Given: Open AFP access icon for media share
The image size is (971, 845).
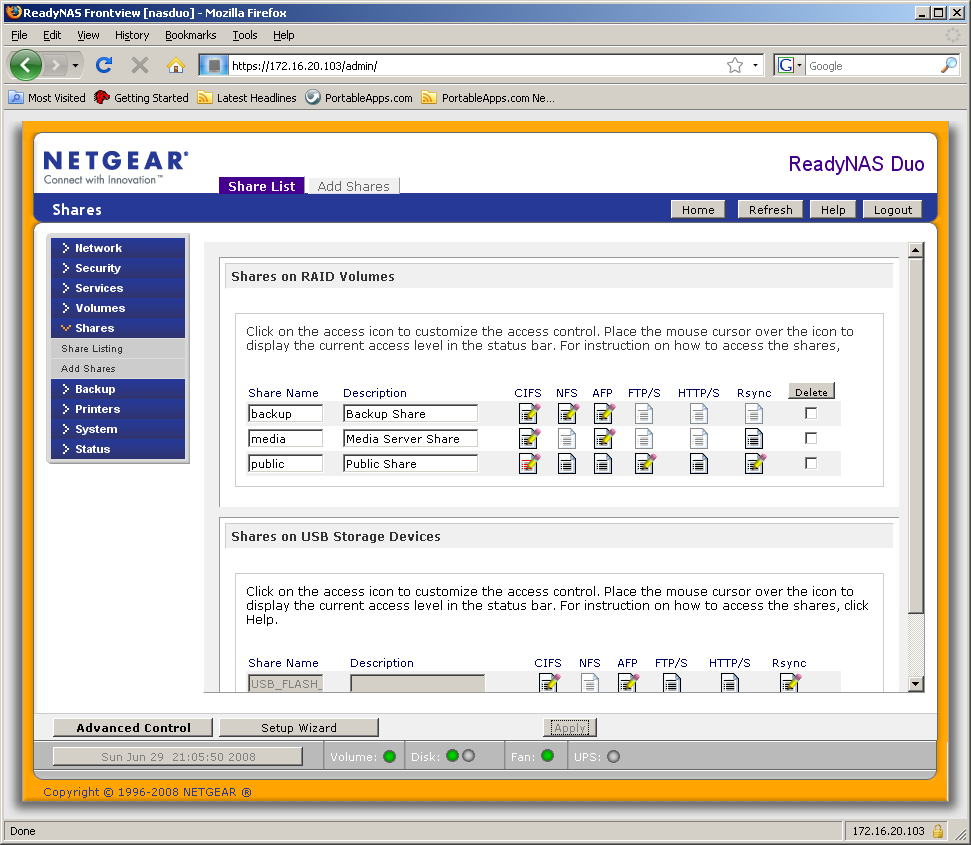Looking at the screenshot, I should point(603,438).
